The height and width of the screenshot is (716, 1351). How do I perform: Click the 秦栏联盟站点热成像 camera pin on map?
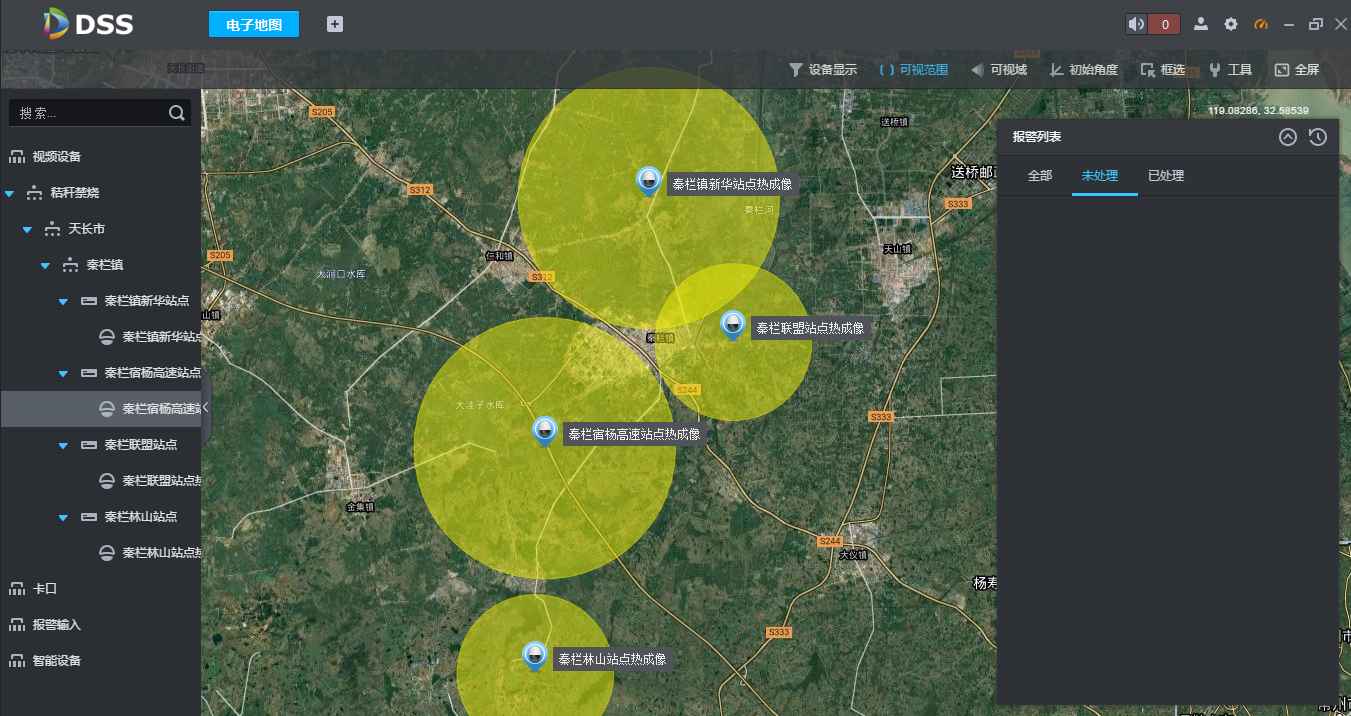pyautogui.click(x=733, y=325)
